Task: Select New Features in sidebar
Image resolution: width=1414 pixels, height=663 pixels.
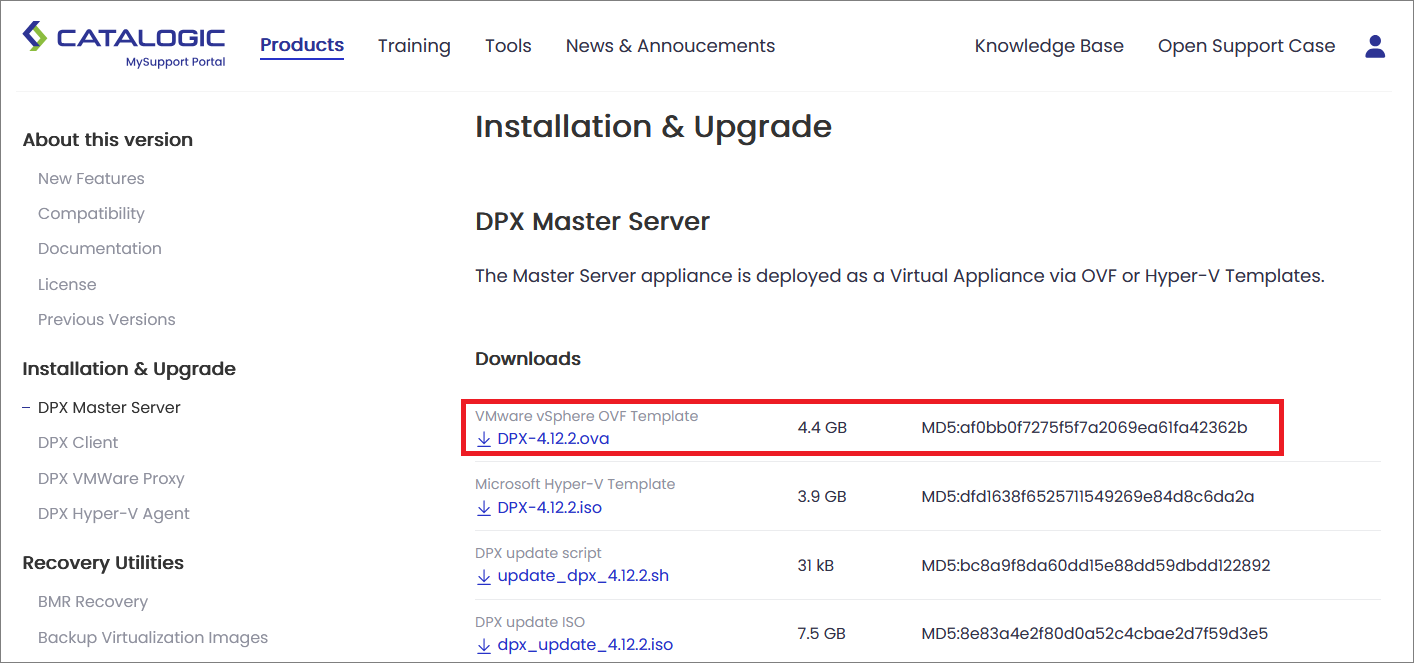Action: (x=91, y=179)
